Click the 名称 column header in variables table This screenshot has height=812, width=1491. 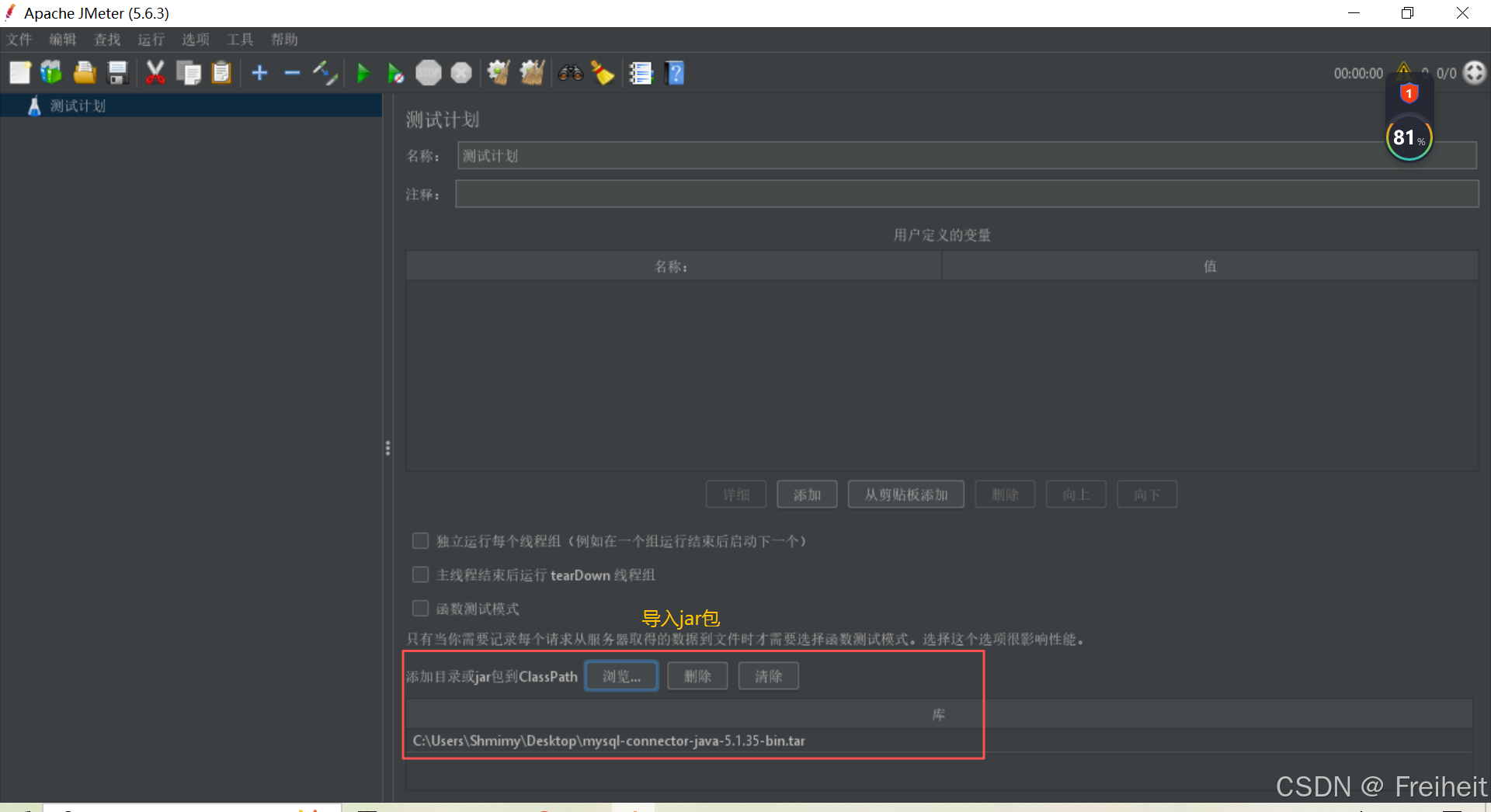pos(673,266)
